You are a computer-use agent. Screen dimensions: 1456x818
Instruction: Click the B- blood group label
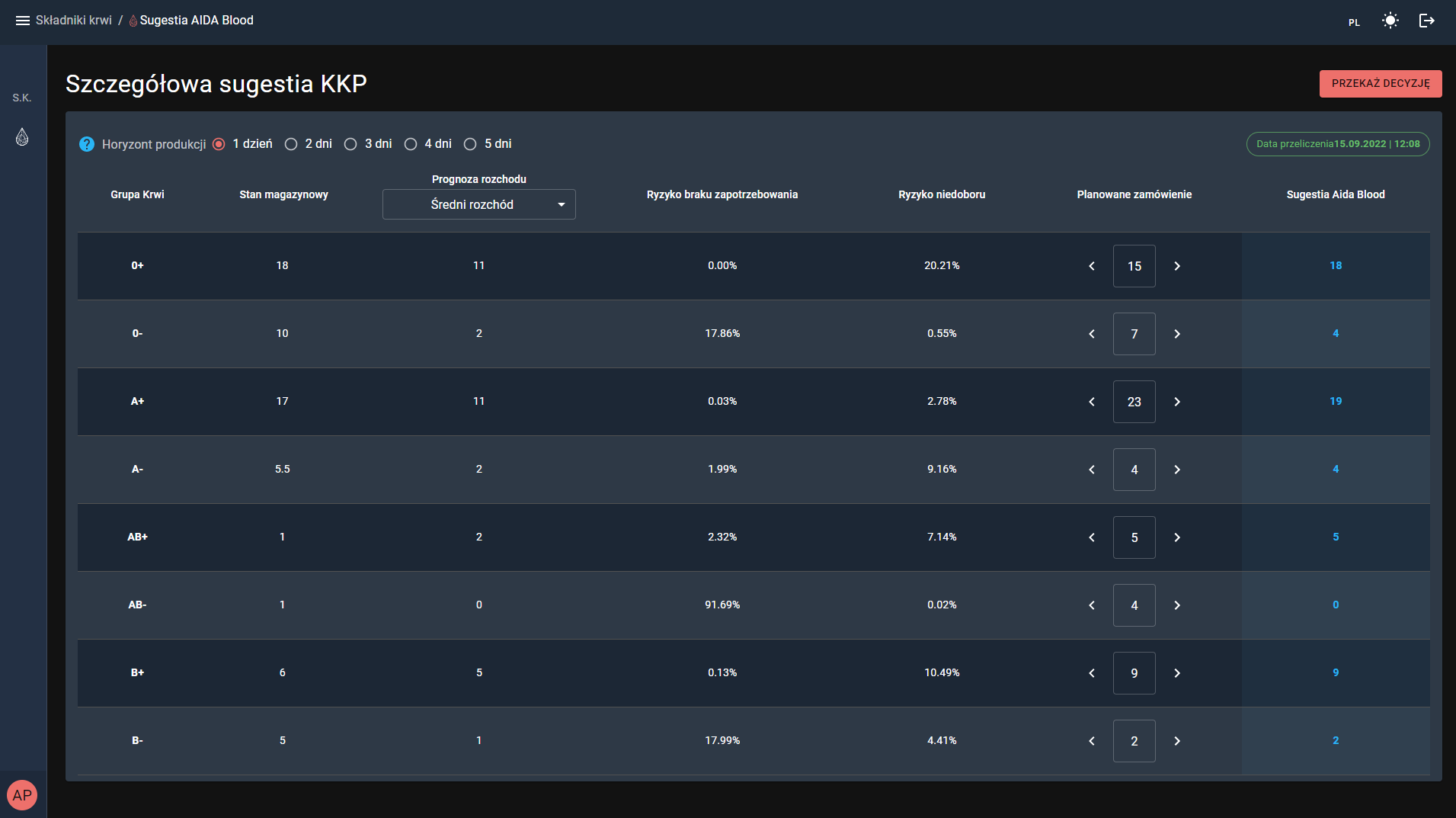tap(137, 740)
